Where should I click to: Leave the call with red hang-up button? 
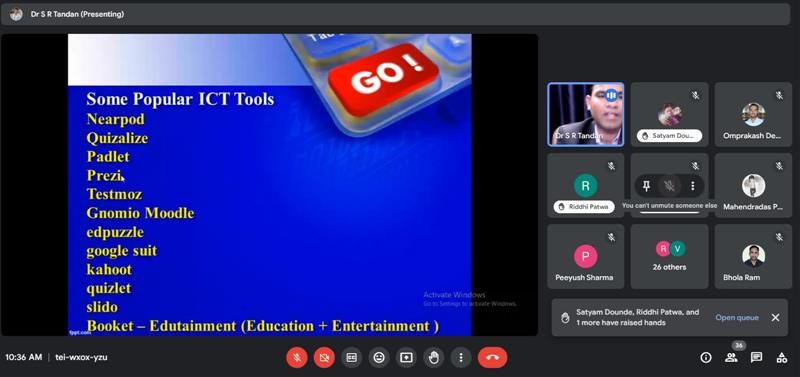click(x=492, y=358)
